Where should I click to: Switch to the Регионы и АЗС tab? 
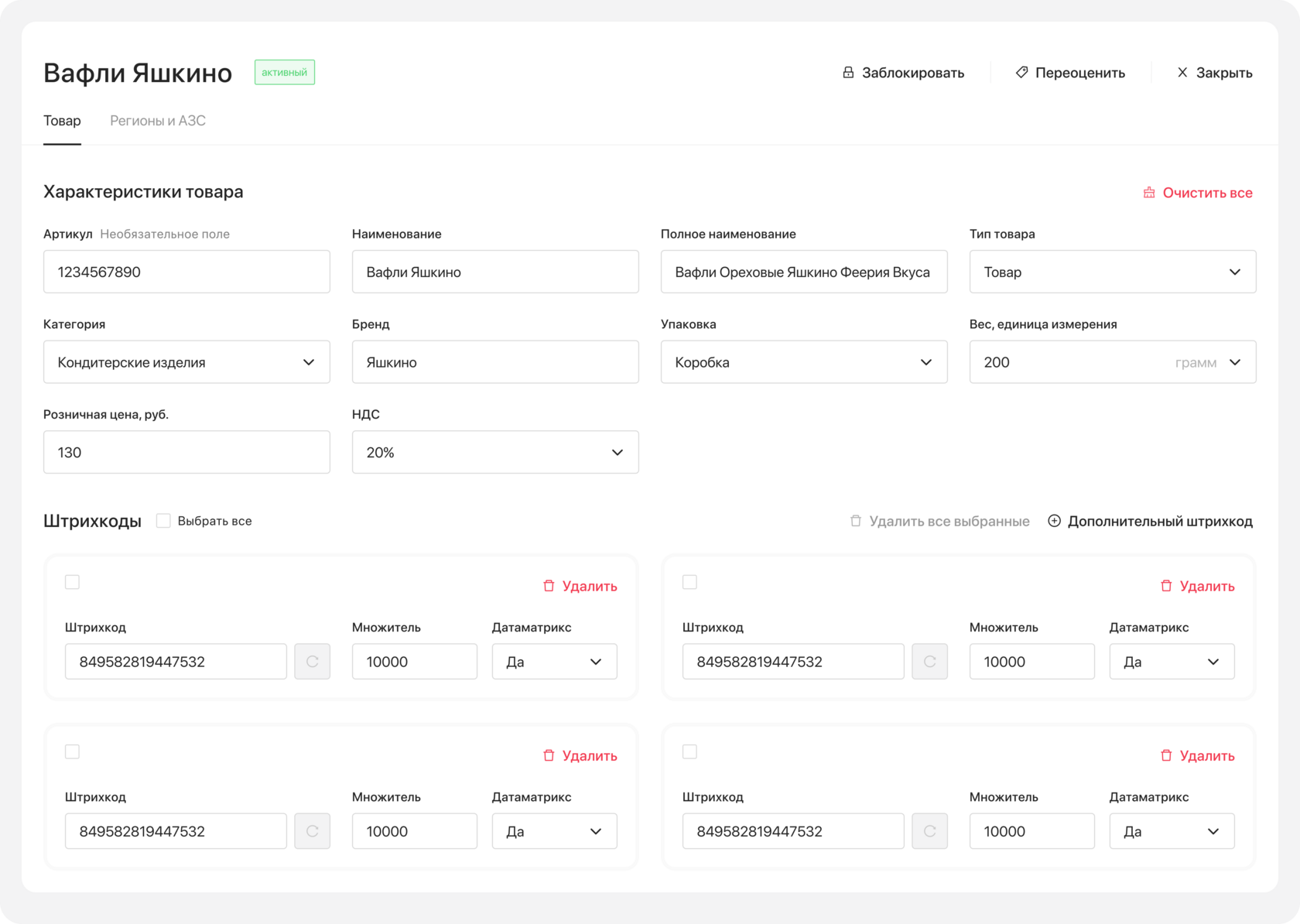click(x=158, y=121)
